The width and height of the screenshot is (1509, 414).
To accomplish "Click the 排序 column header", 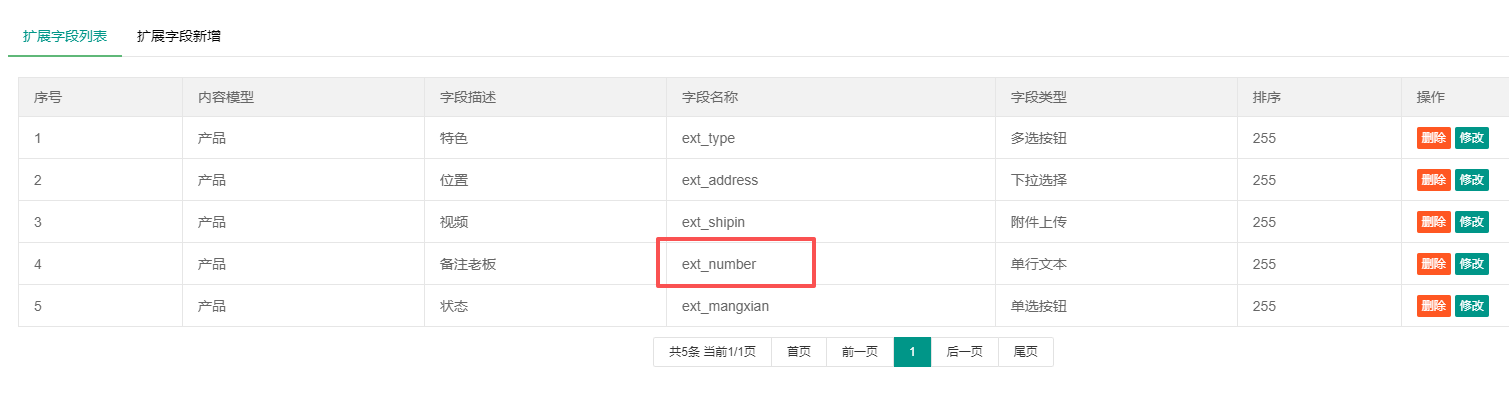I will click(1267, 97).
